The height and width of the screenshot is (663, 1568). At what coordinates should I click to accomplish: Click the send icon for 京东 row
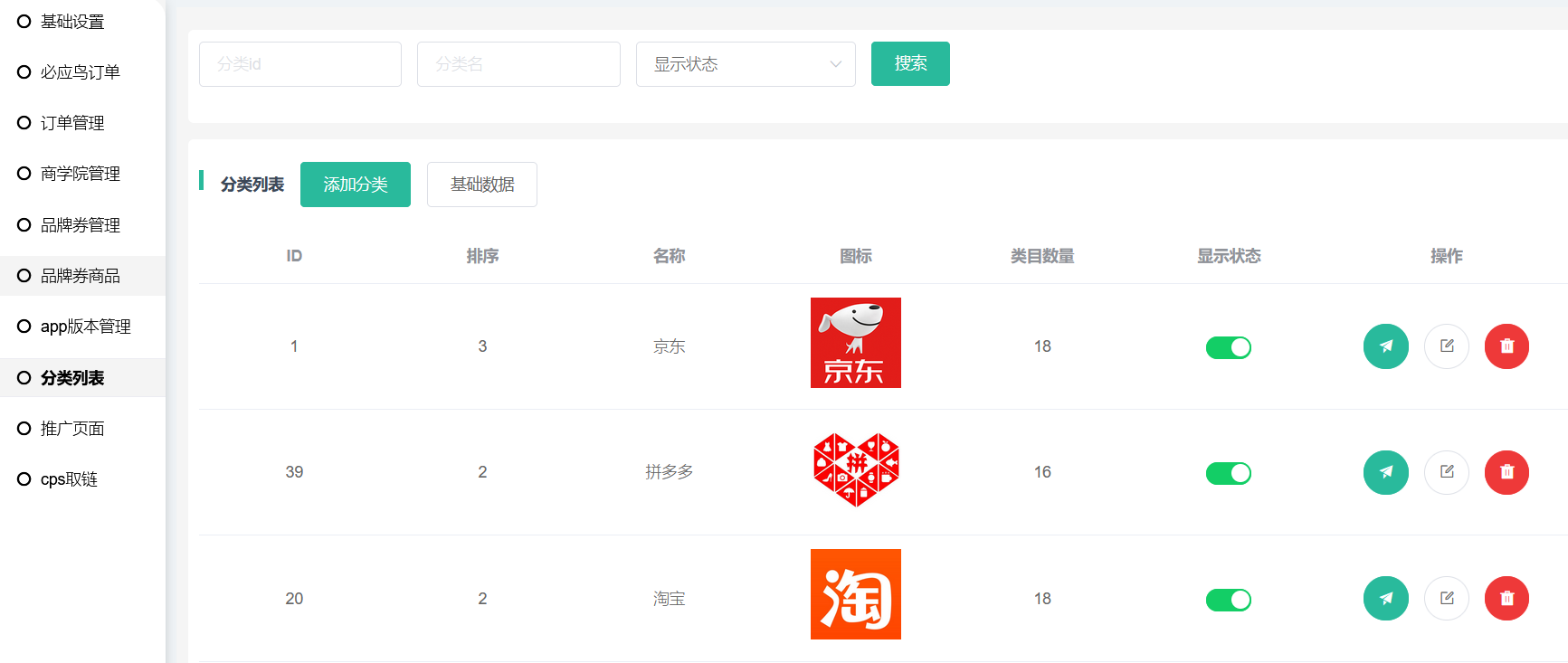(1385, 346)
